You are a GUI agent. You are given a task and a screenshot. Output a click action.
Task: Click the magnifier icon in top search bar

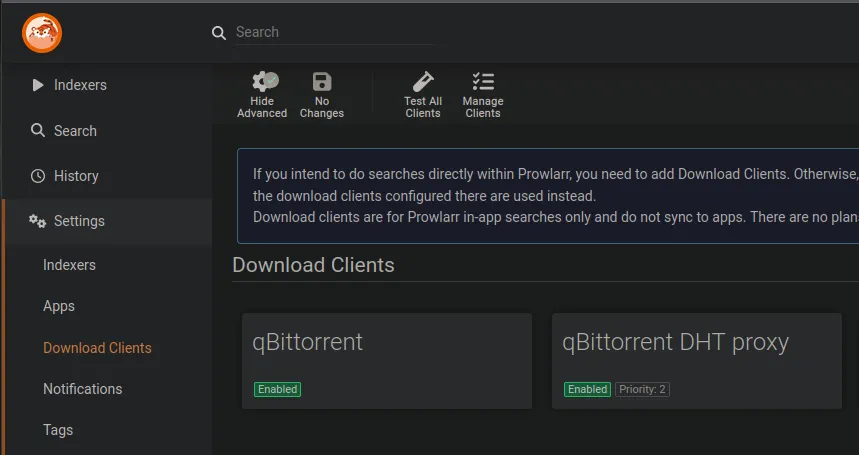click(219, 33)
